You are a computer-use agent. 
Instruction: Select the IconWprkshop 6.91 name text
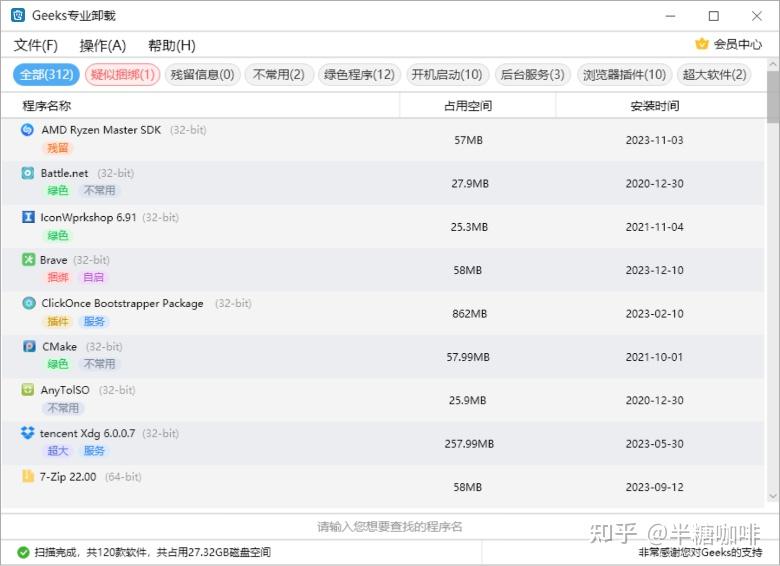[89, 217]
